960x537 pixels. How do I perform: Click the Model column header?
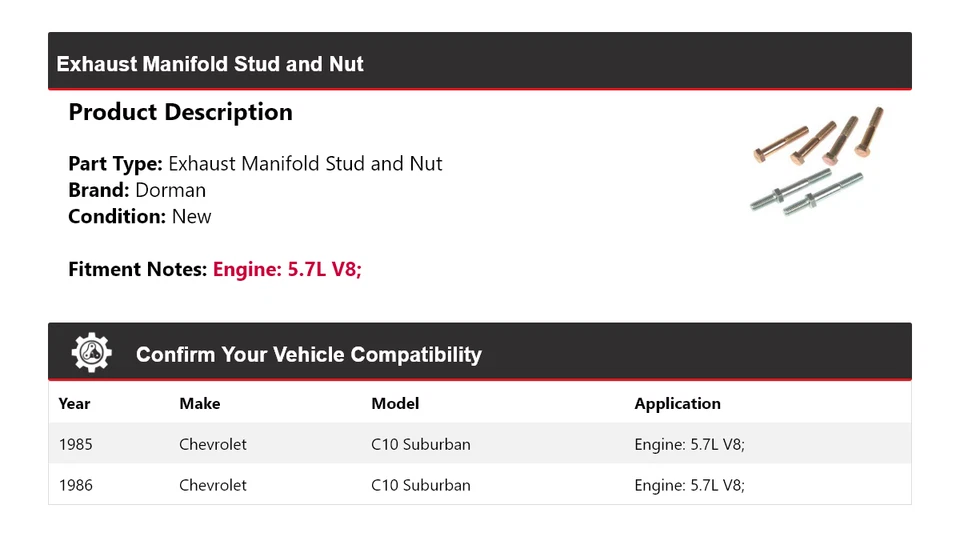pyautogui.click(x=395, y=404)
